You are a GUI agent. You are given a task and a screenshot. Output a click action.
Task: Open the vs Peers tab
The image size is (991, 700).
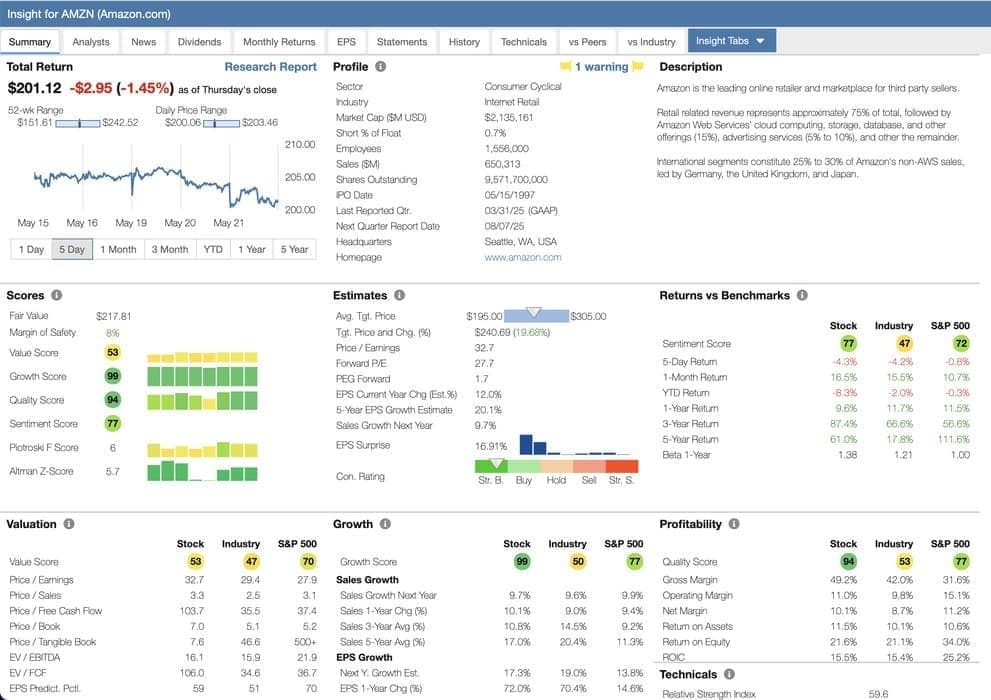[587, 42]
